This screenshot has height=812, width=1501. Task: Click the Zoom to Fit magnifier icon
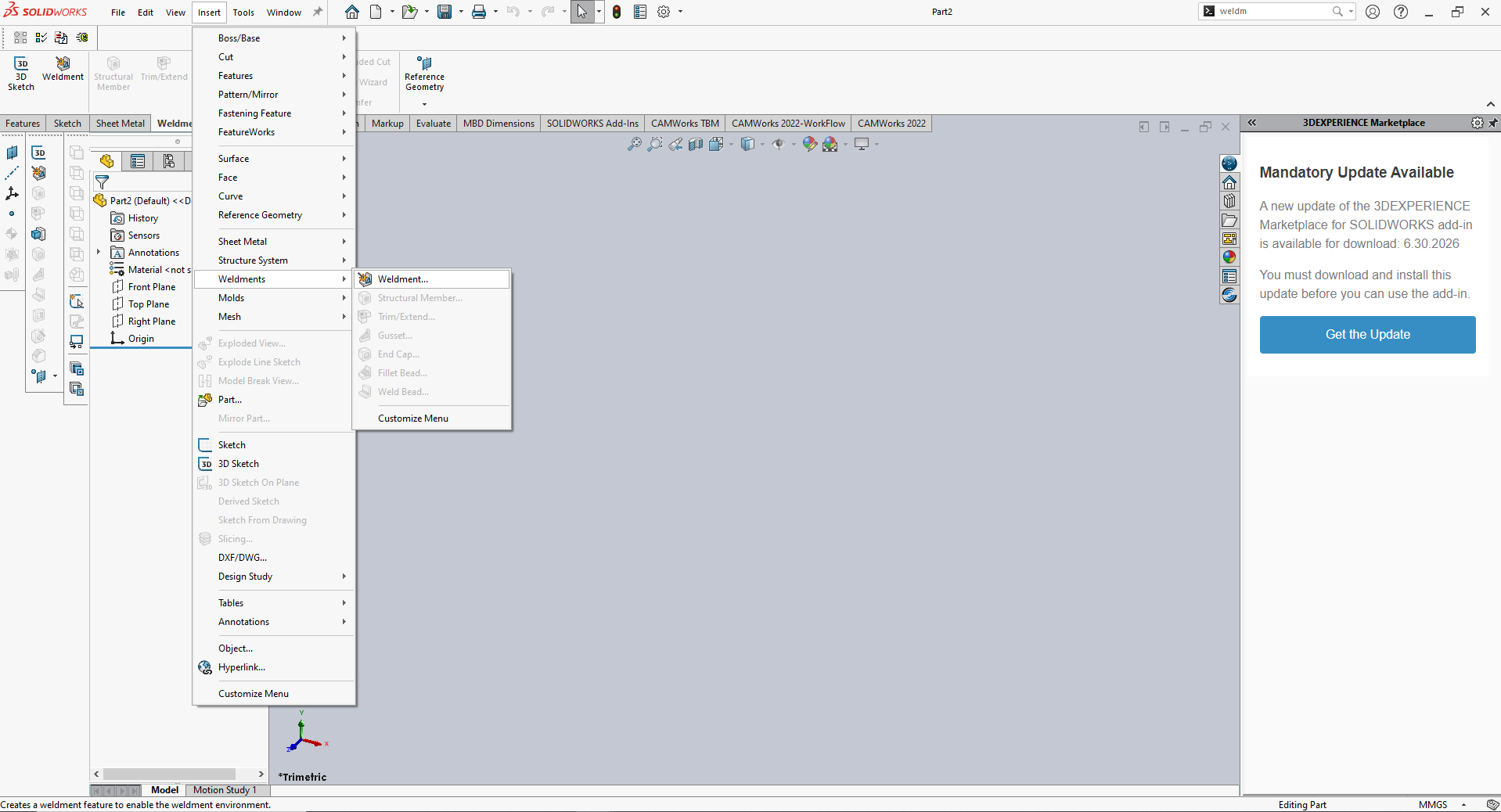[x=634, y=144]
